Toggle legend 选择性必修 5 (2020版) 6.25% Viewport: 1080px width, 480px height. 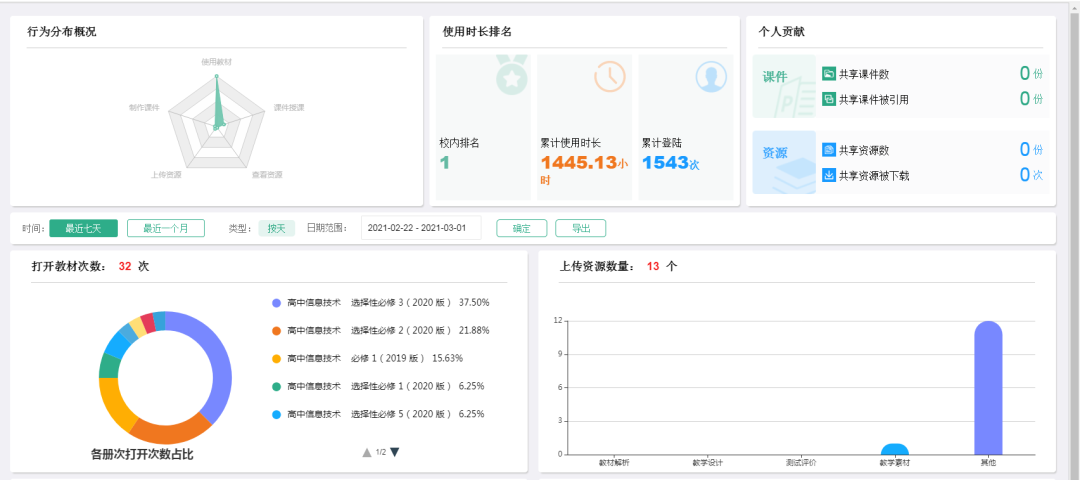(x=378, y=415)
